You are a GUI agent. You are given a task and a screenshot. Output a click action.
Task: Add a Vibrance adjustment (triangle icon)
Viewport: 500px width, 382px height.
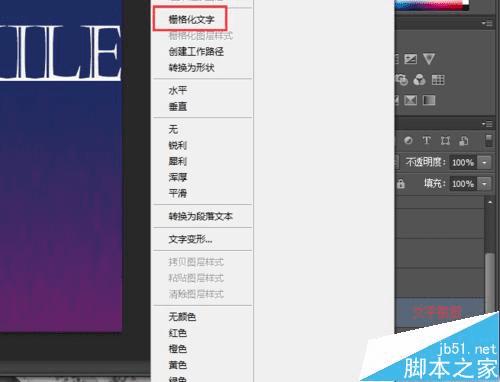click(x=429, y=59)
